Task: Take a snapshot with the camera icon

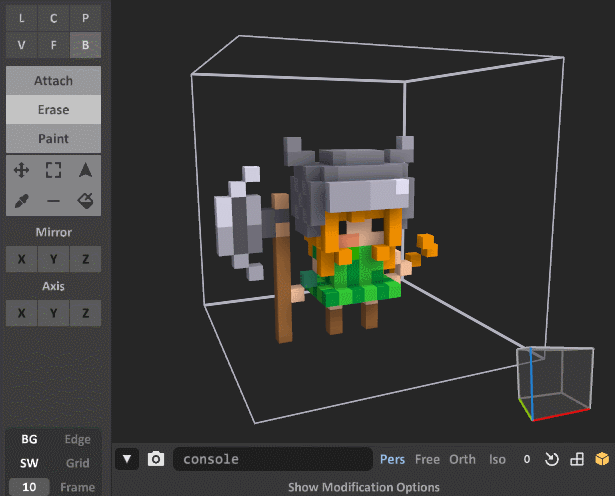Action: [x=156, y=459]
